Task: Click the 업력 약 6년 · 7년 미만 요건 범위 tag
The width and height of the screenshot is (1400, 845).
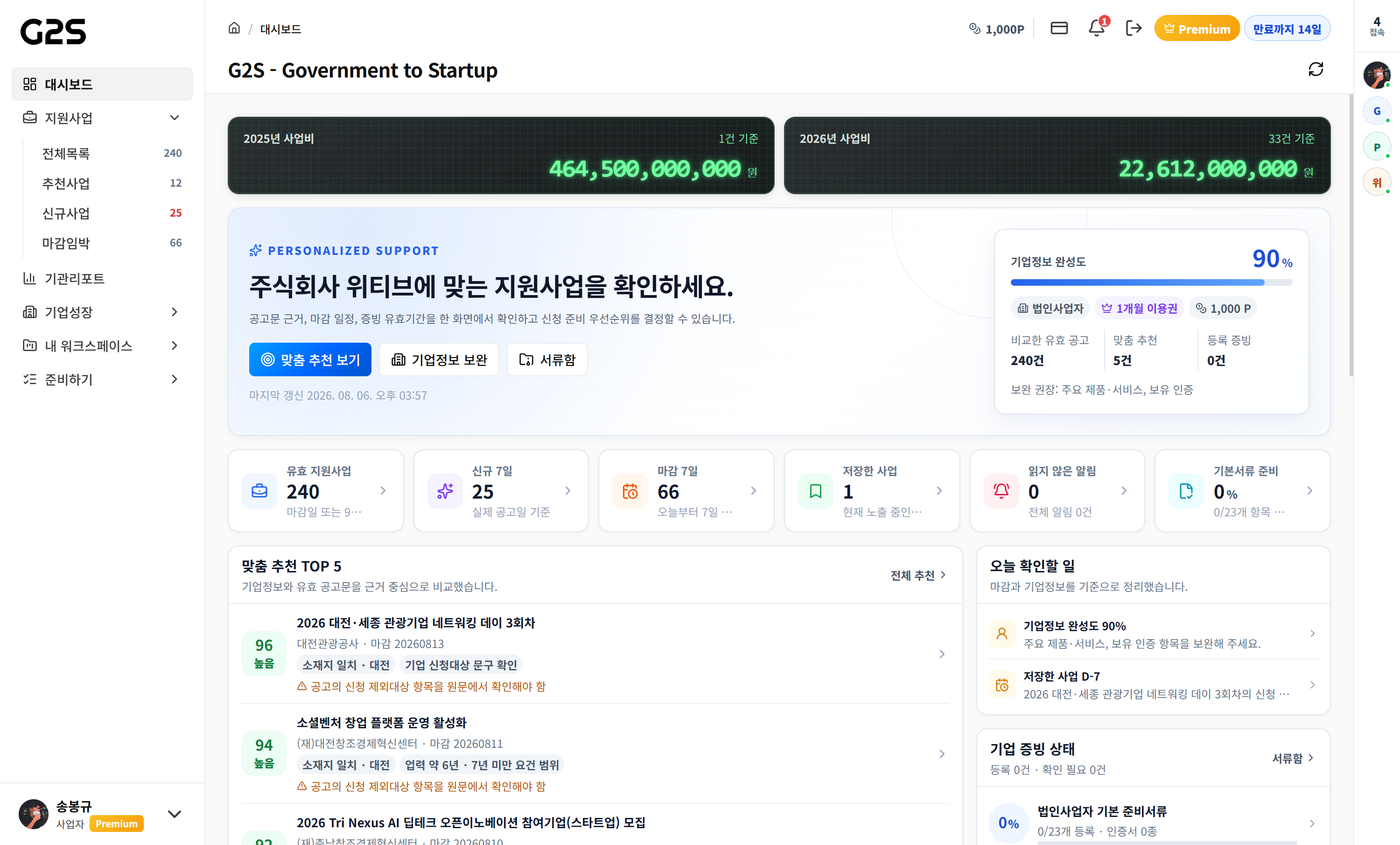Action: coord(482,765)
